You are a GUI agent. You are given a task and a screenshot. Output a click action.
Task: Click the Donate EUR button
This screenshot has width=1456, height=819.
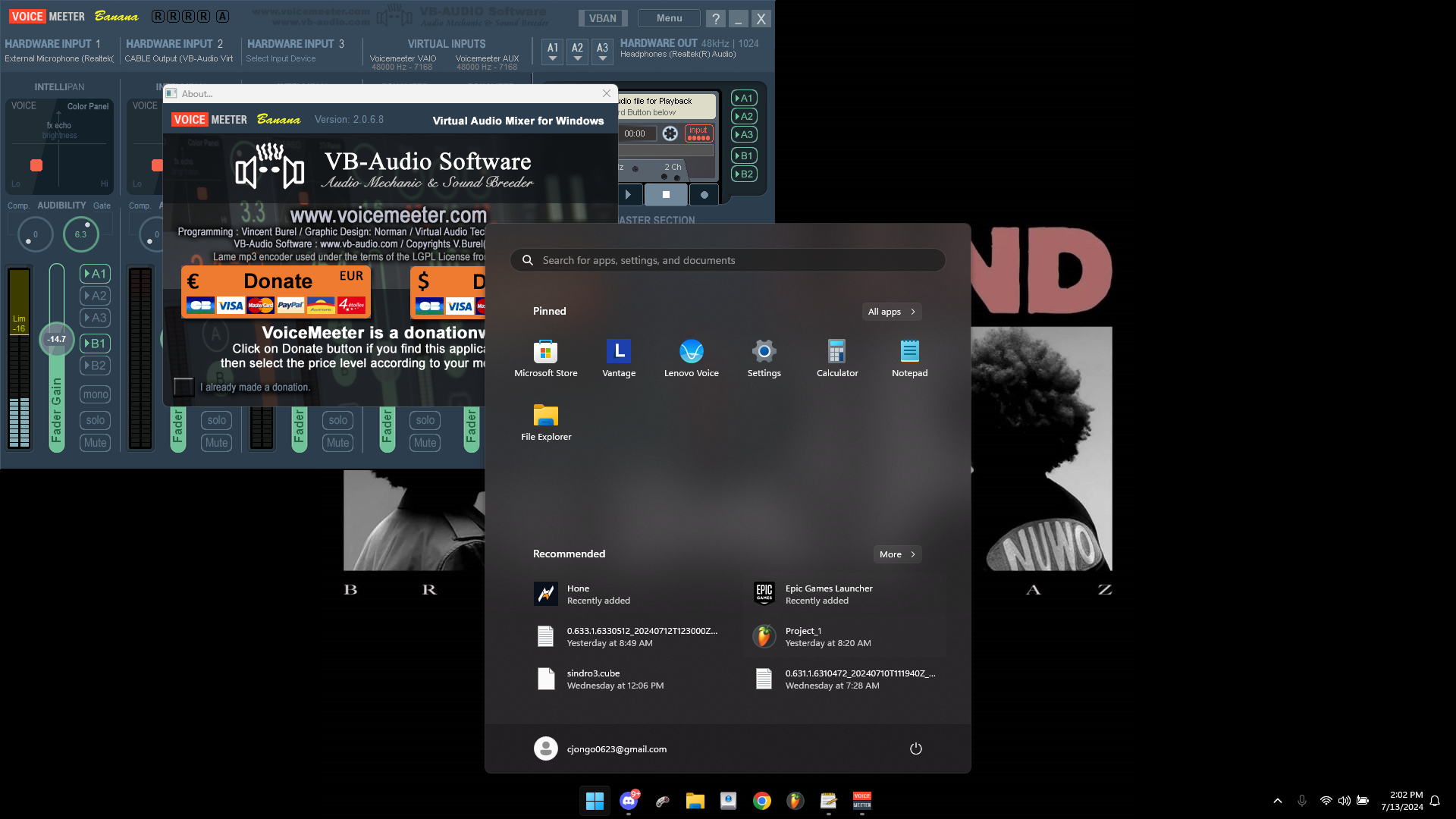pos(276,292)
